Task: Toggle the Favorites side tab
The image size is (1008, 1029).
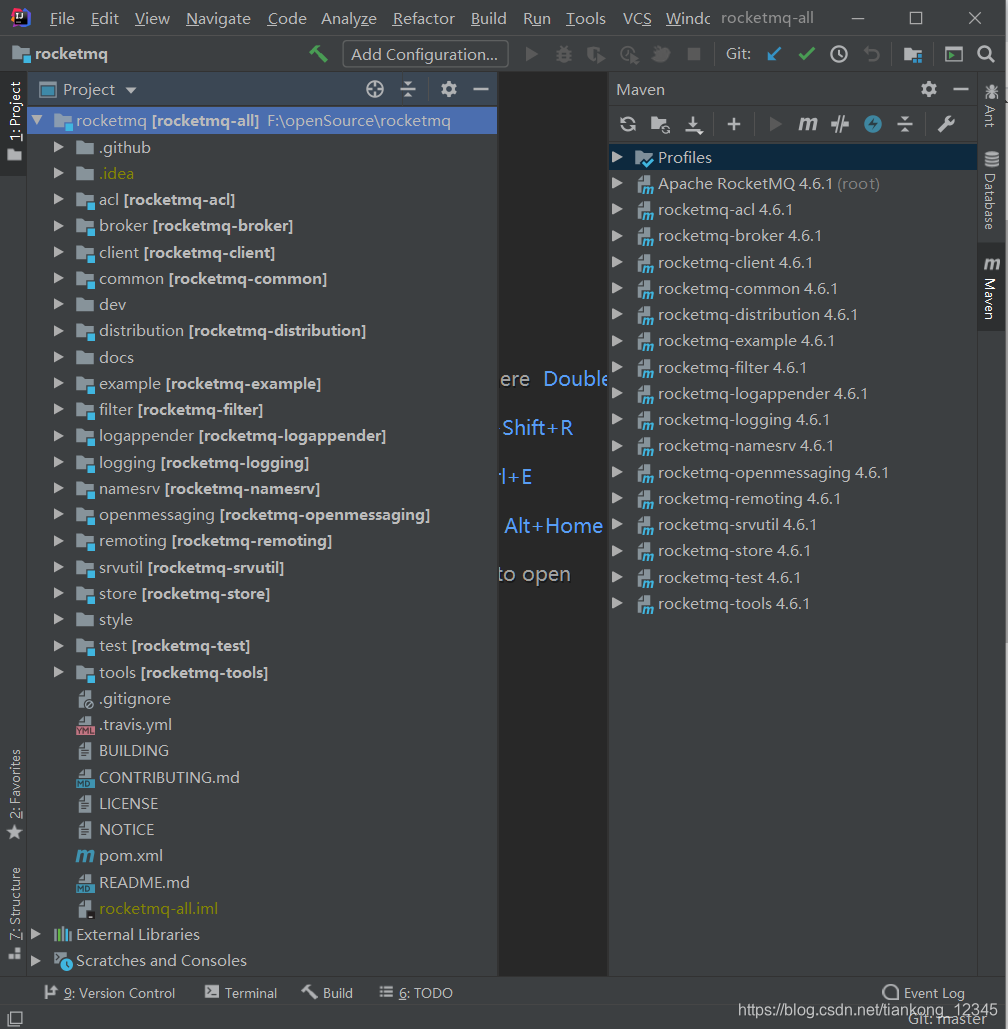Action: (x=14, y=795)
